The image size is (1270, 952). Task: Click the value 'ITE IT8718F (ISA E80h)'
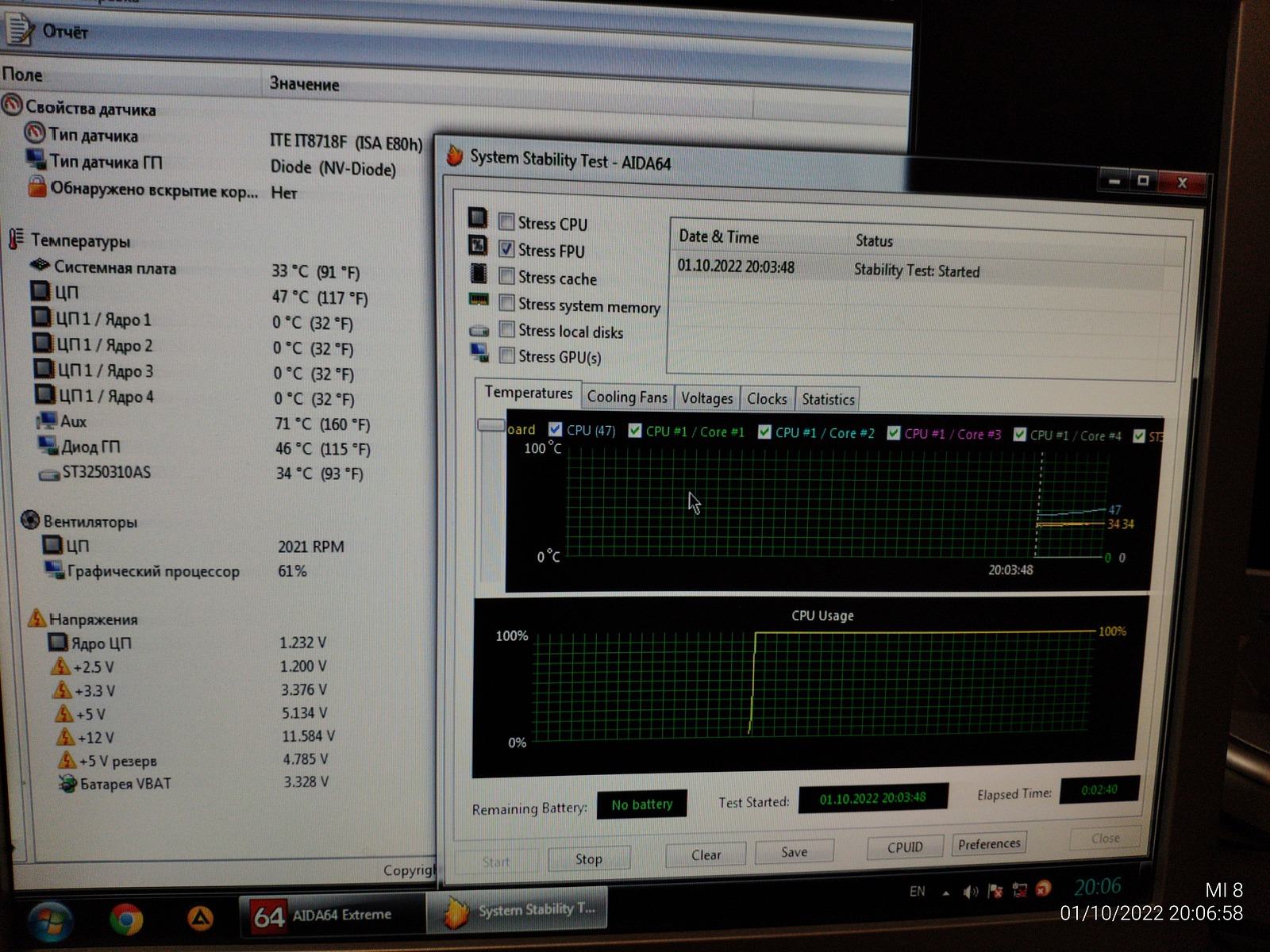click(x=345, y=143)
